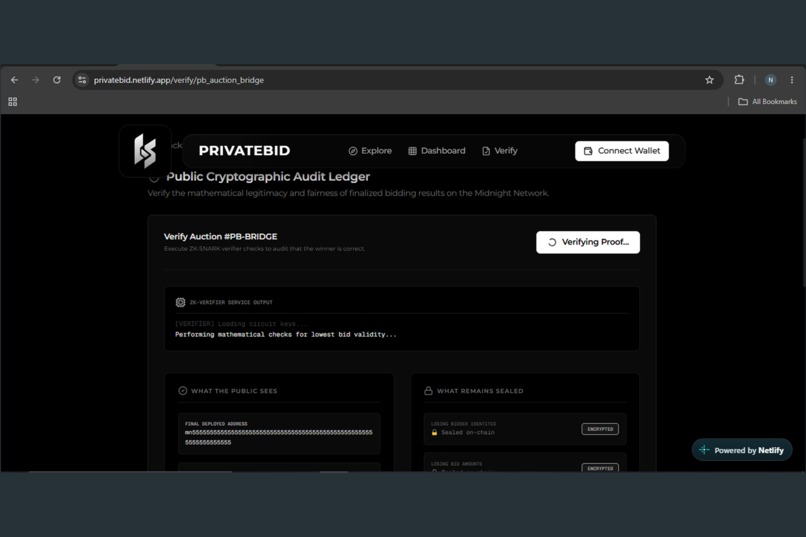The image size is (806, 537).
Task: Bookmark this page with the star icon
Action: coord(709,80)
